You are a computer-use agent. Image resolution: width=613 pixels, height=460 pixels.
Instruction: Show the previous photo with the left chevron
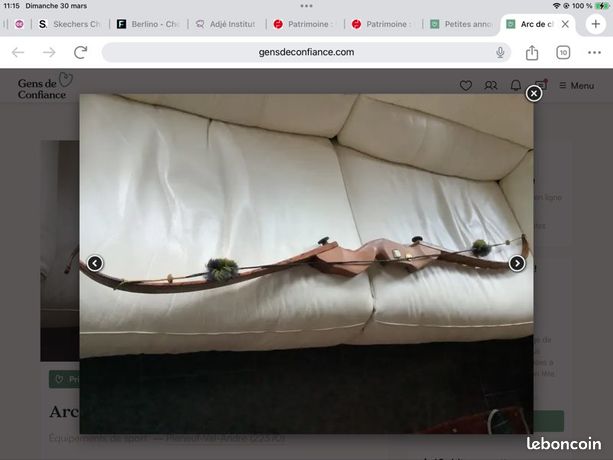[95, 263]
